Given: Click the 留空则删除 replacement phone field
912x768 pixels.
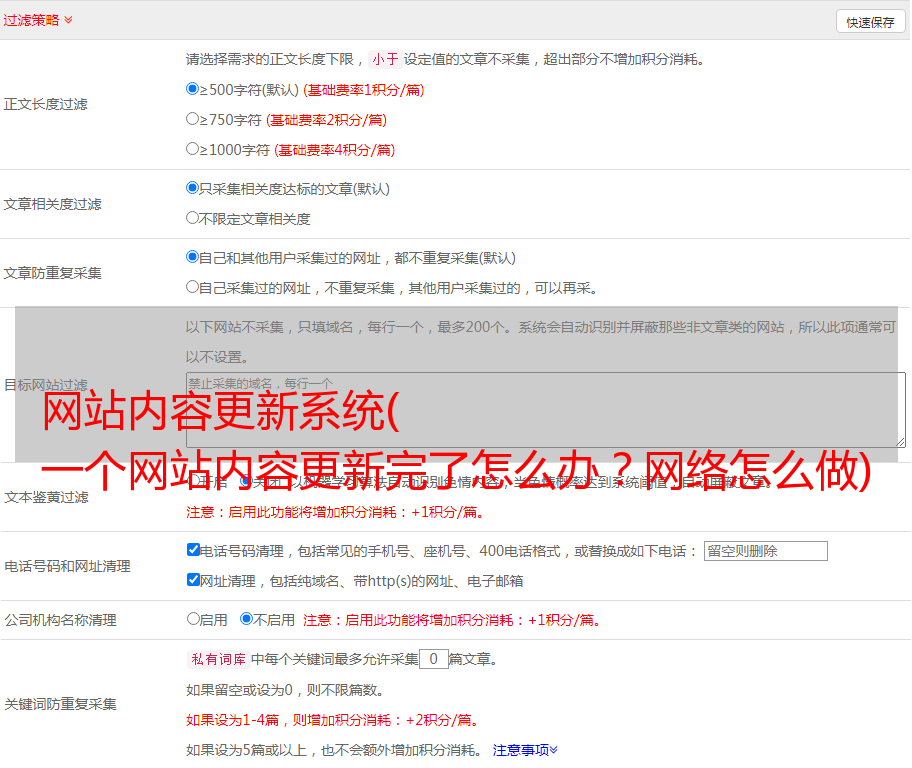Looking at the screenshot, I should [765, 551].
